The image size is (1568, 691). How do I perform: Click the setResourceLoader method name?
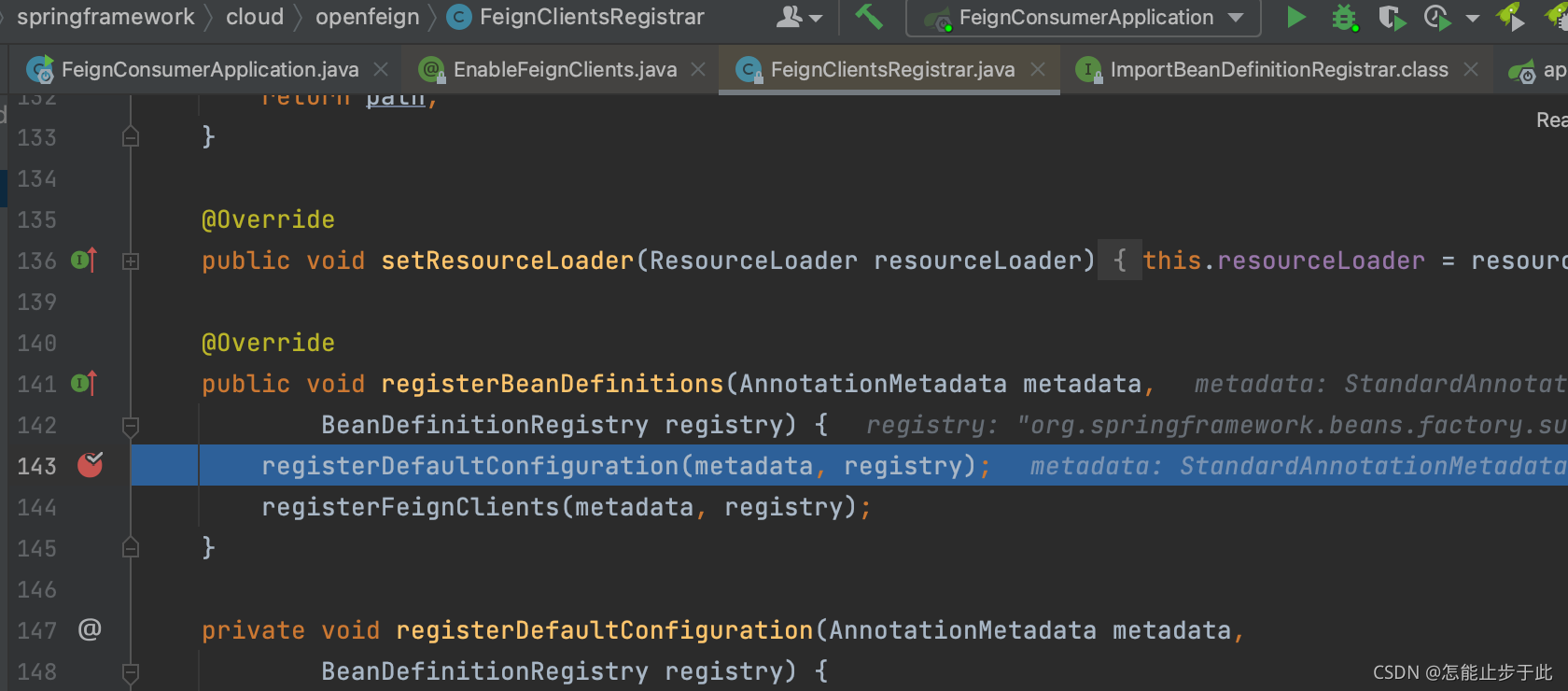click(508, 261)
